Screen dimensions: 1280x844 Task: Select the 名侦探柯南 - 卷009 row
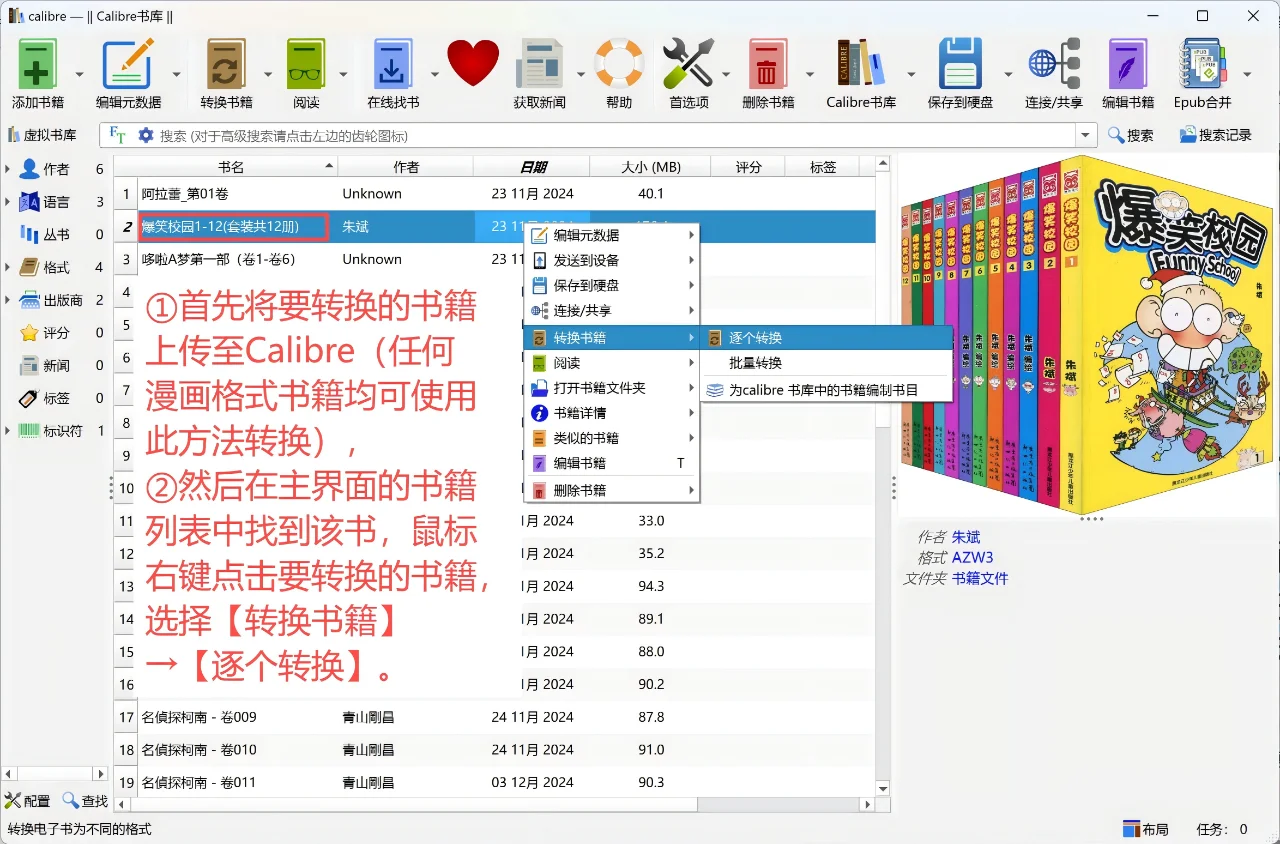click(x=495, y=717)
